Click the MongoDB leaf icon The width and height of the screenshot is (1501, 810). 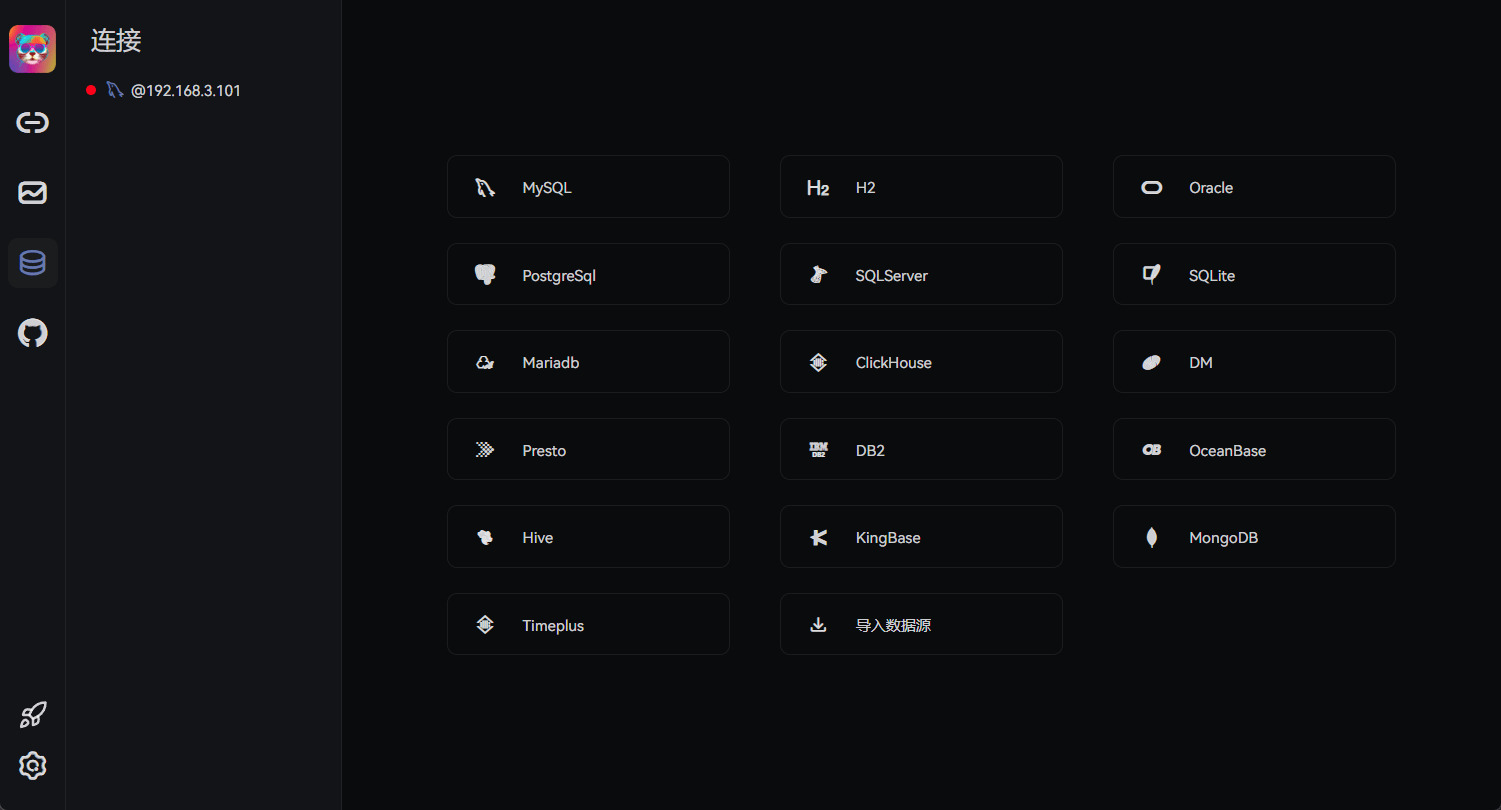coord(1151,538)
